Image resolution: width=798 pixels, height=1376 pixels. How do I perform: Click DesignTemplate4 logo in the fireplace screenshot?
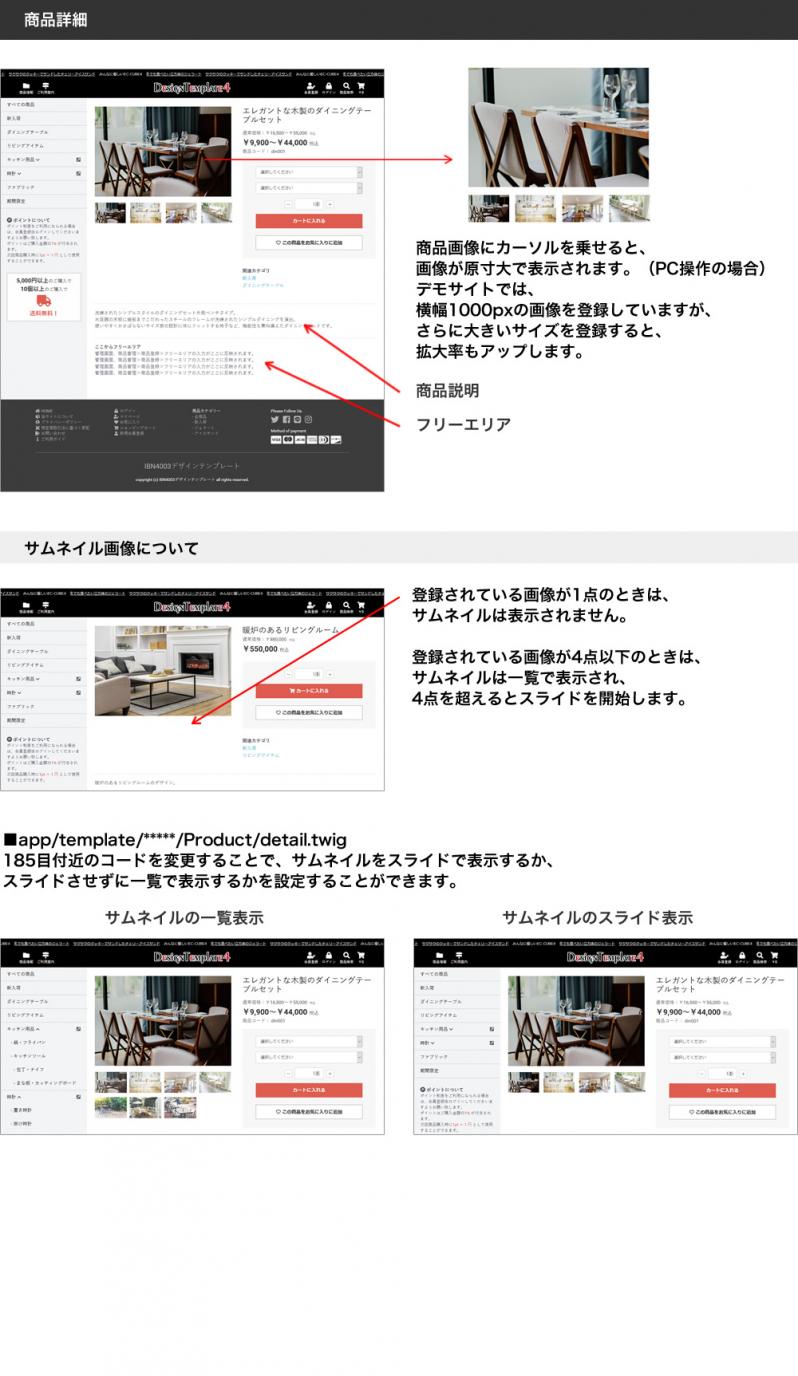coord(192,606)
